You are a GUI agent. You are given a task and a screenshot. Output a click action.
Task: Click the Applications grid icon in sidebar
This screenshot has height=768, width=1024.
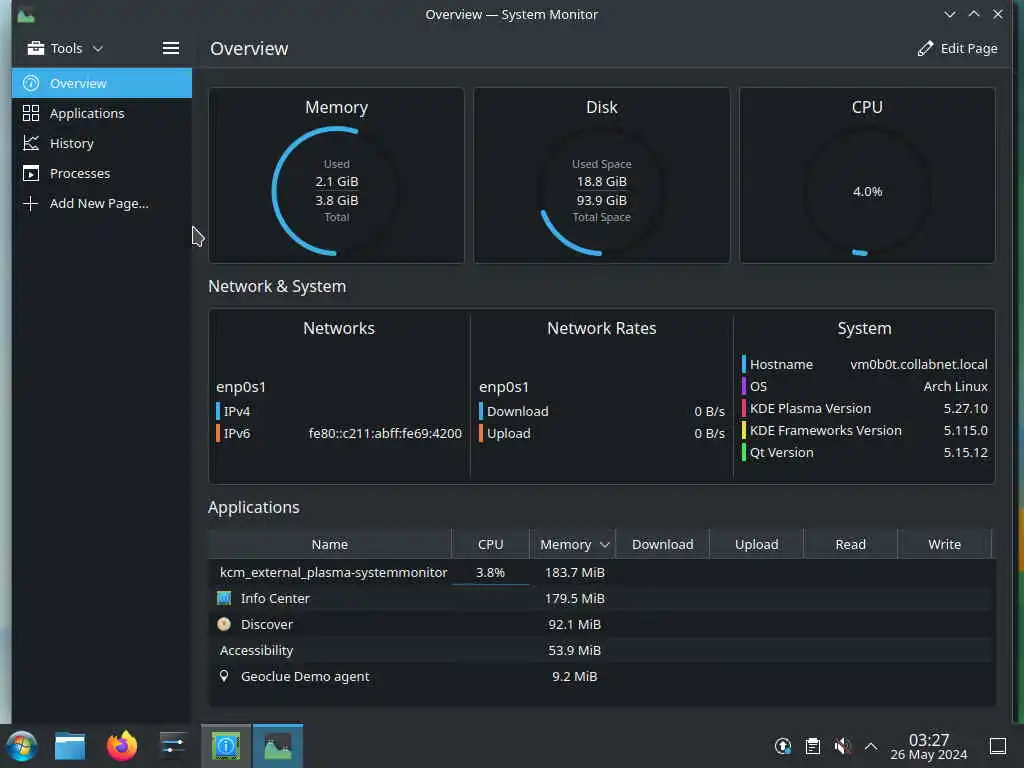click(31, 113)
